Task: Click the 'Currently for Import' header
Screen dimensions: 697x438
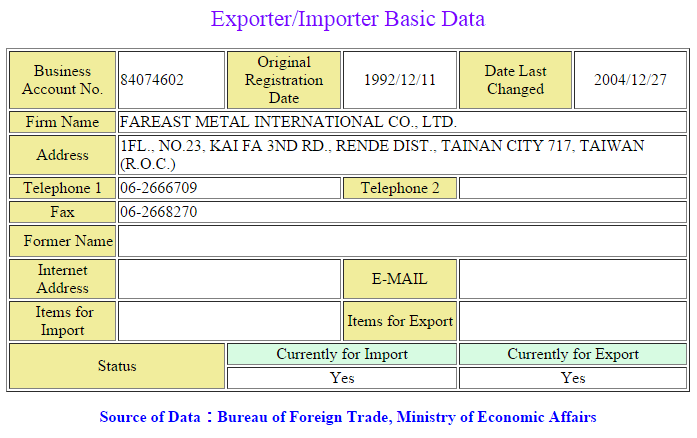Action: [x=342, y=354]
